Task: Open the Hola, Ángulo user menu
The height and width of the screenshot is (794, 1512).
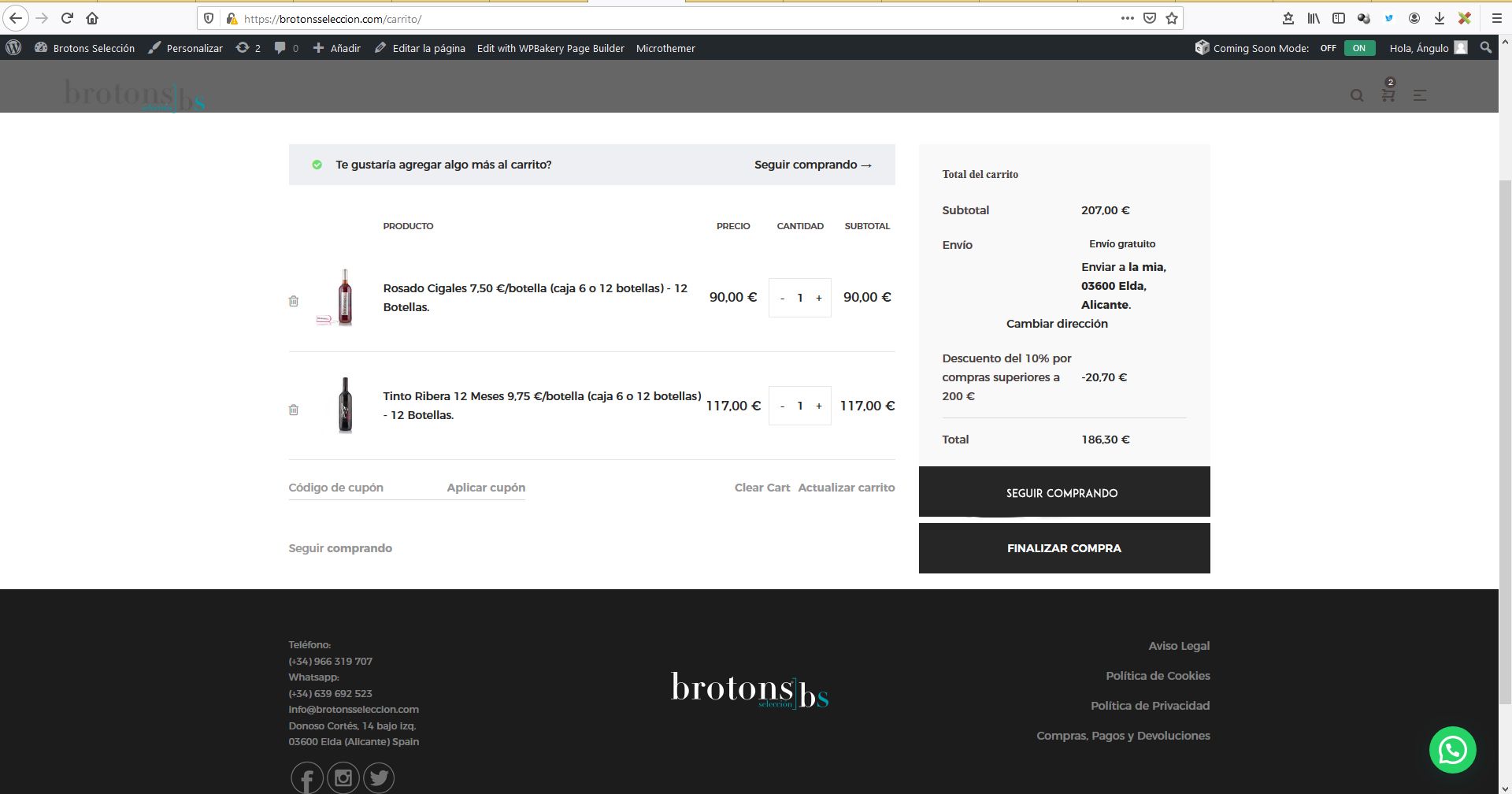Action: pos(1428,48)
